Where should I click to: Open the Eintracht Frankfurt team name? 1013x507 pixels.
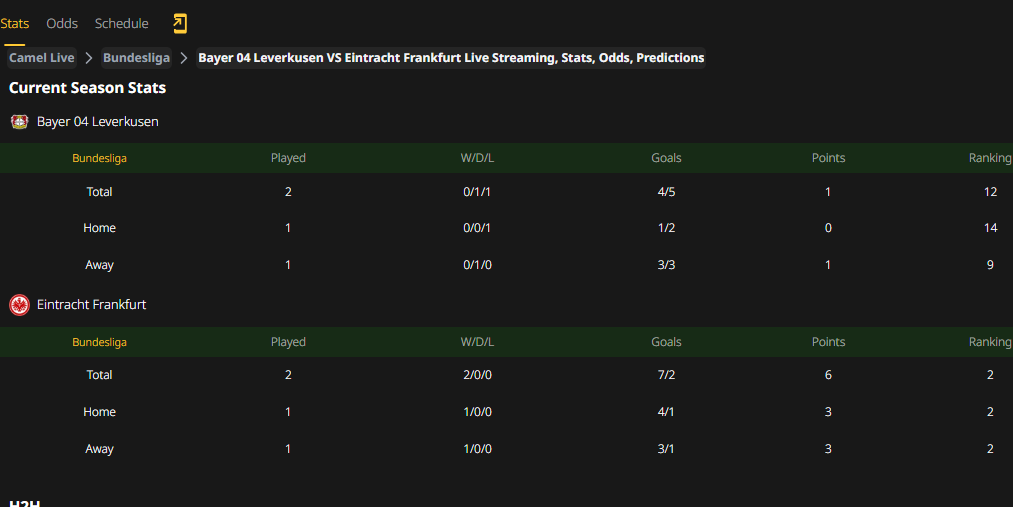point(91,305)
